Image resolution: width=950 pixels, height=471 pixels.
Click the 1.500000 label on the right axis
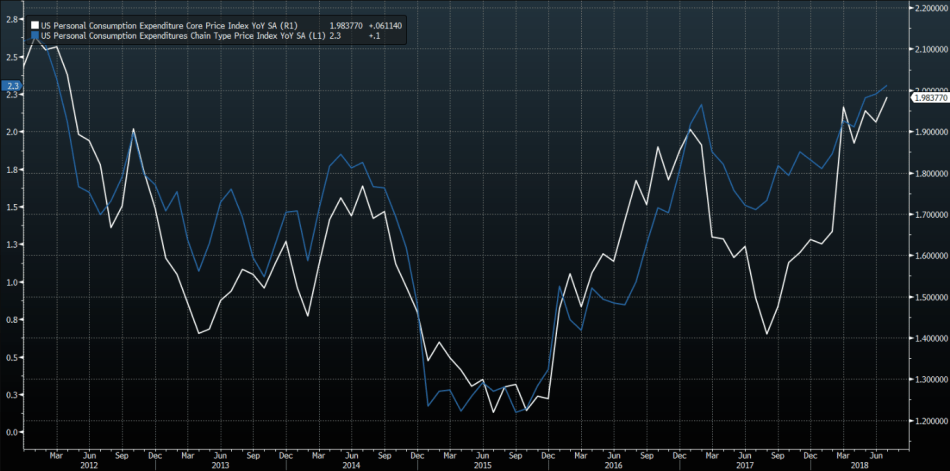tap(931, 298)
